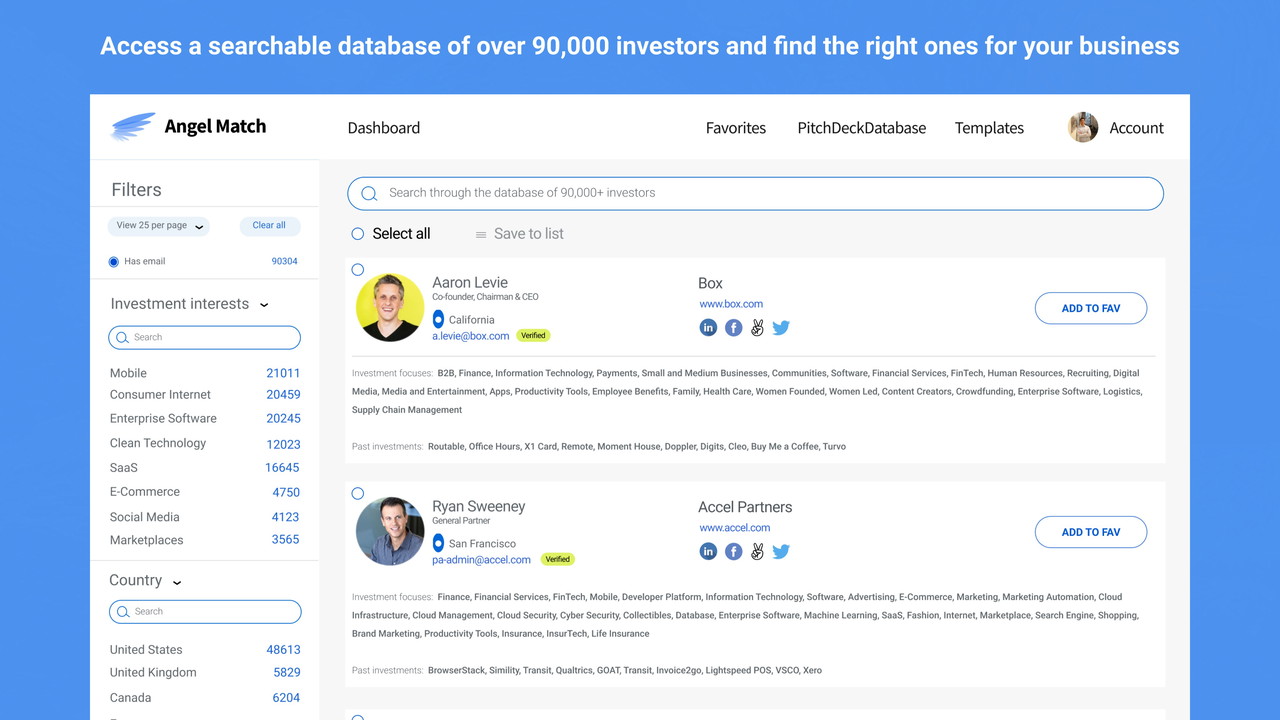Image resolution: width=1280 pixels, height=720 pixels.
Task: Click Aaron Levie's Verified badge
Action: click(x=533, y=336)
